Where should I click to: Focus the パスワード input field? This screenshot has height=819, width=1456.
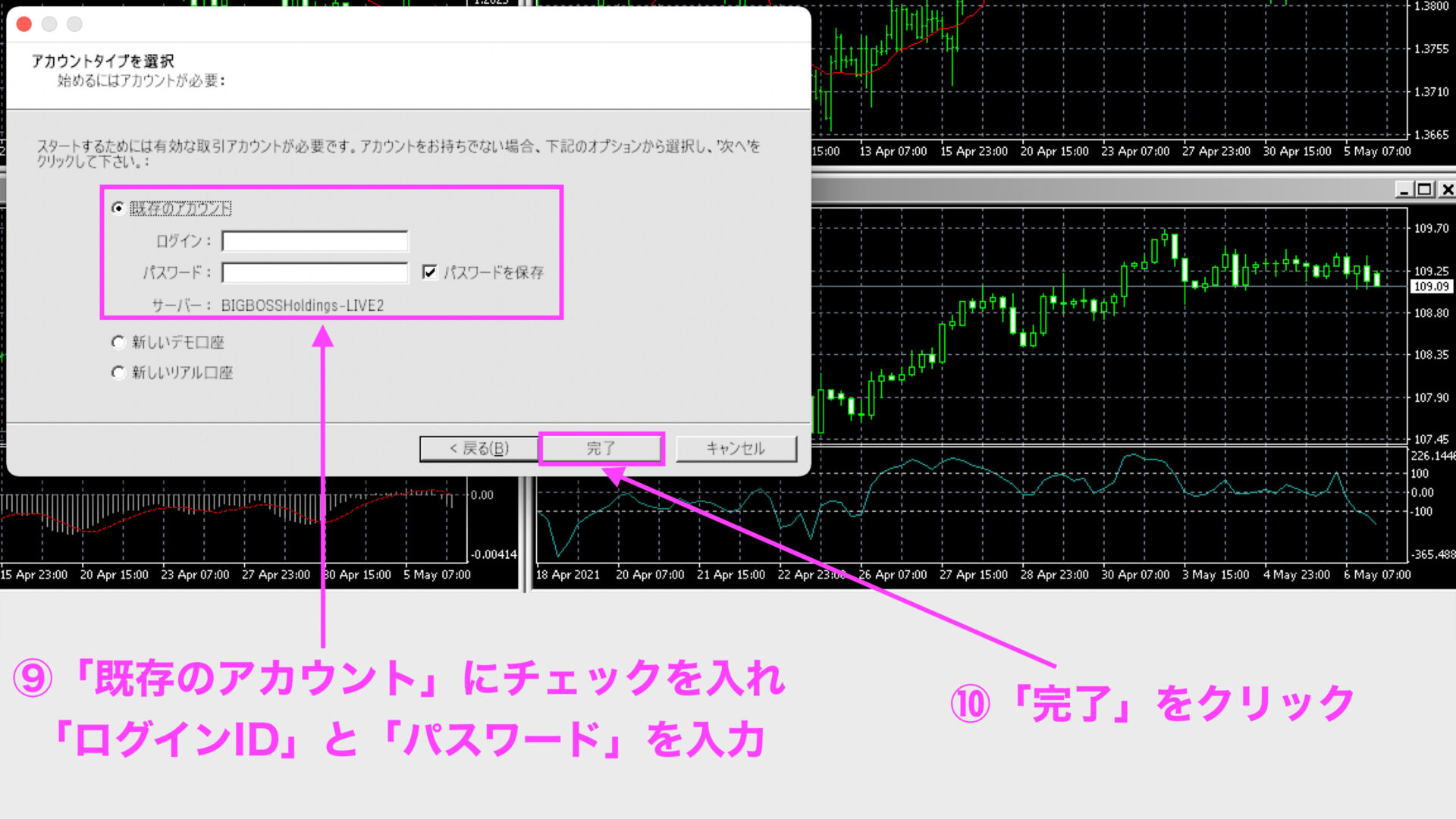point(315,272)
